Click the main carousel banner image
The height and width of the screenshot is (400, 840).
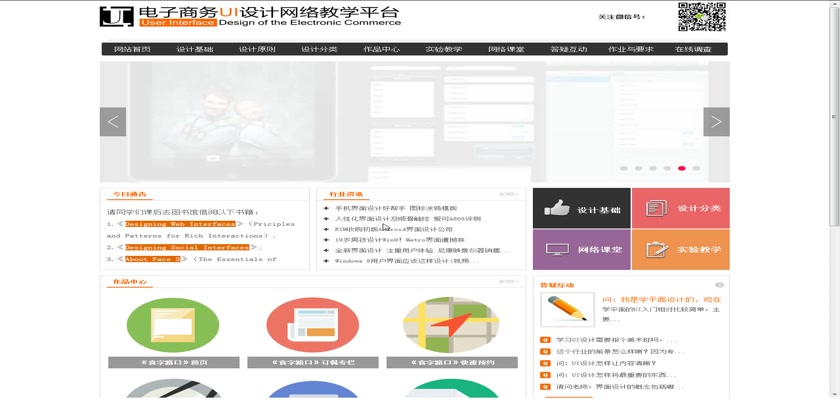pos(415,122)
